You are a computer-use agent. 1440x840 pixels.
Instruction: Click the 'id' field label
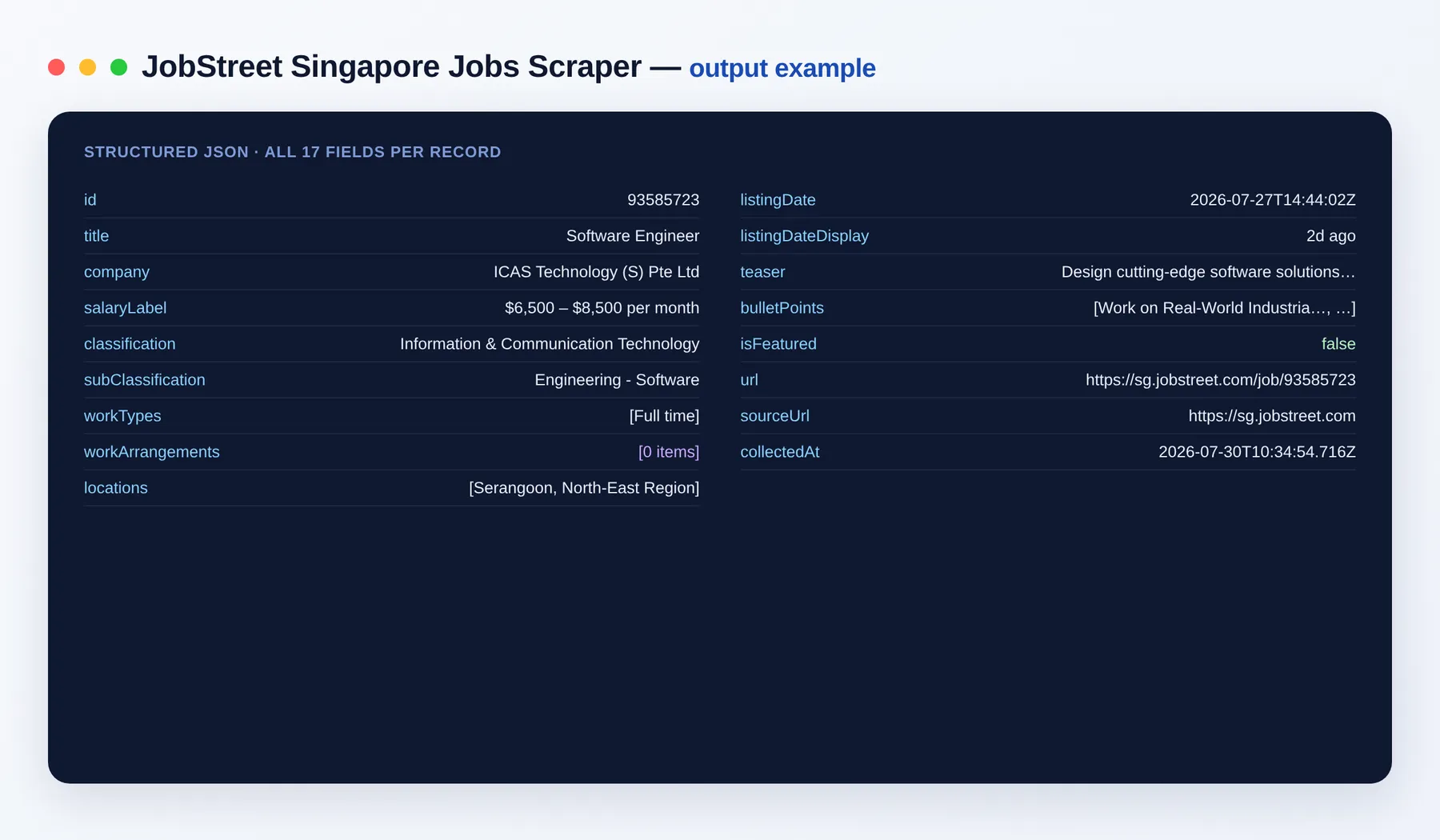(90, 200)
